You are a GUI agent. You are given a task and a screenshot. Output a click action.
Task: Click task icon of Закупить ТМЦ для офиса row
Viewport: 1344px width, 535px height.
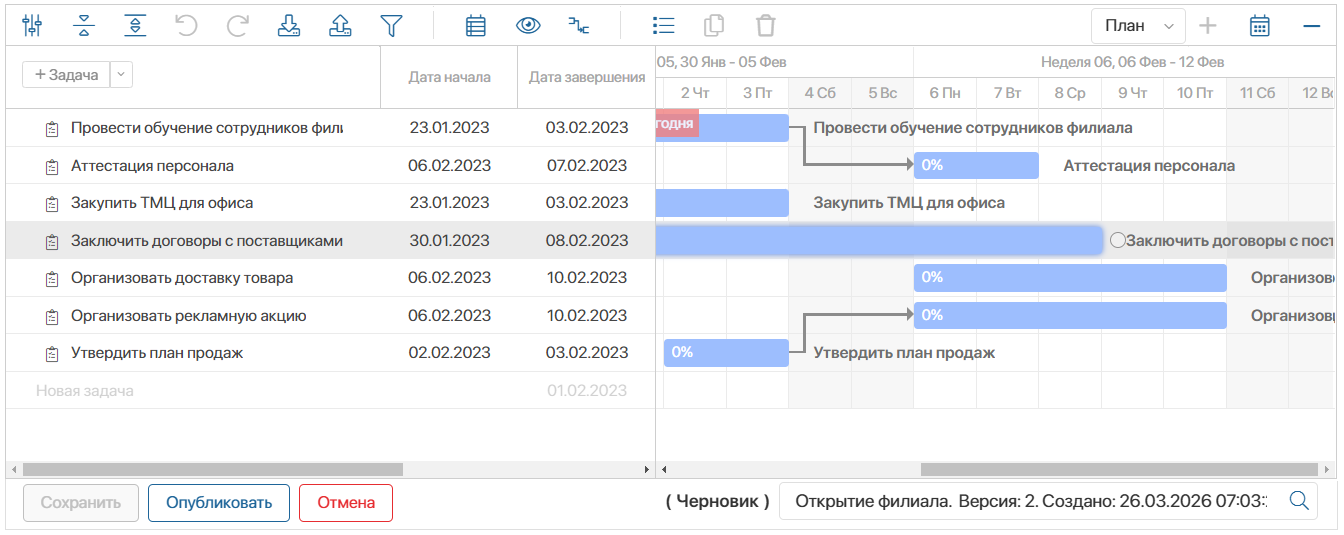52,203
